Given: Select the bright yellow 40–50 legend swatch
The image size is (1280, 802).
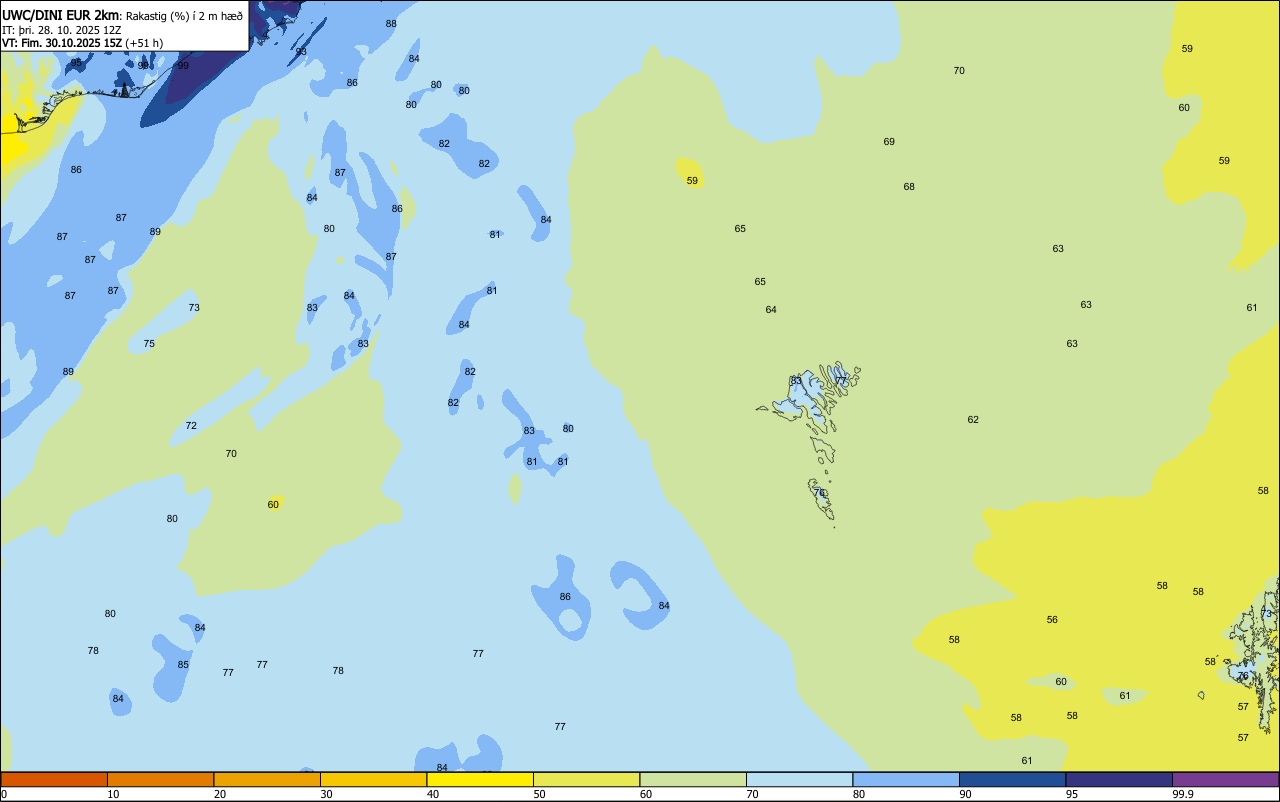Looking at the screenshot, I should (x=480, y=779).
